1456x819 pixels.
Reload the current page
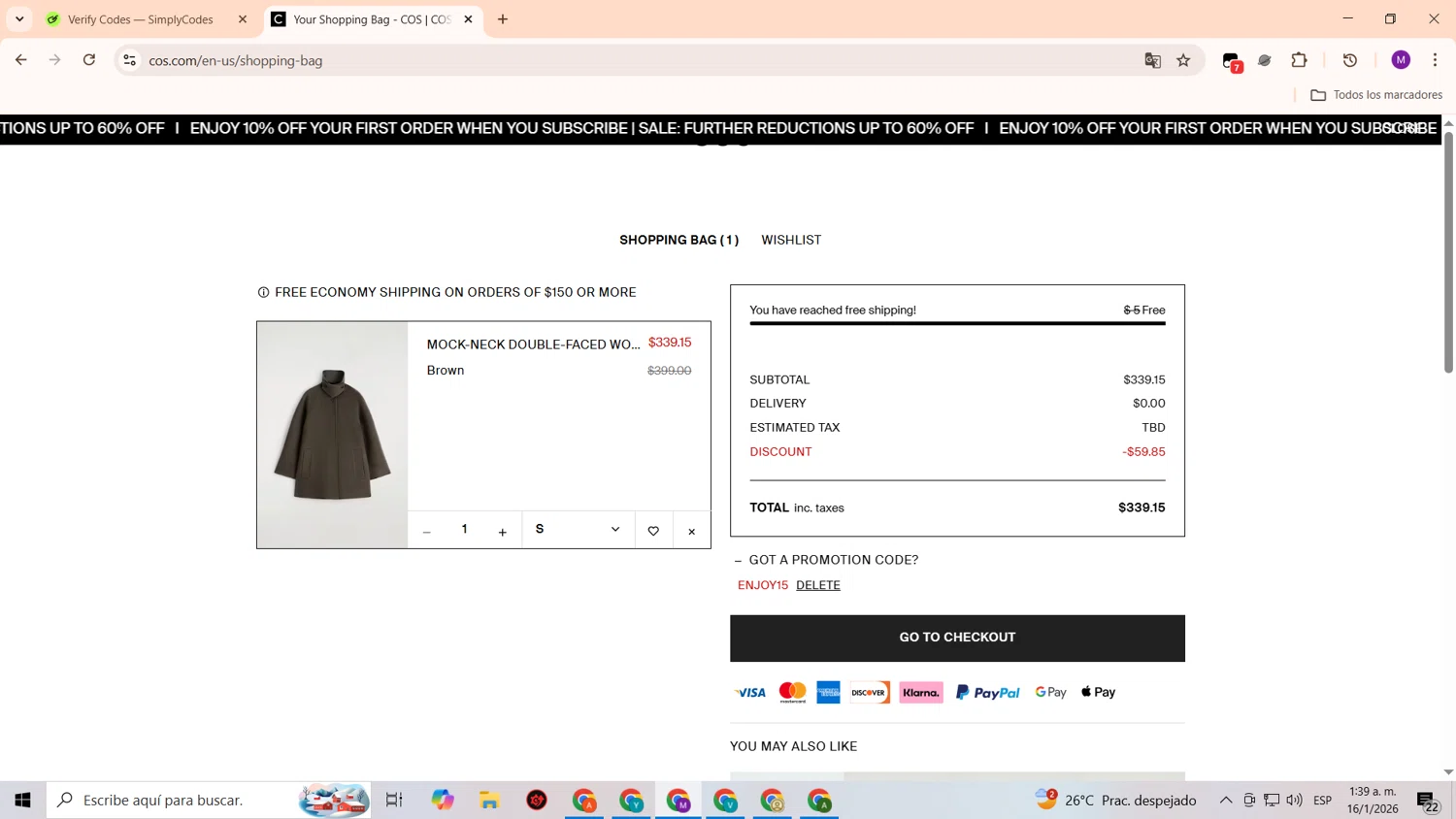tap(89, 60)
